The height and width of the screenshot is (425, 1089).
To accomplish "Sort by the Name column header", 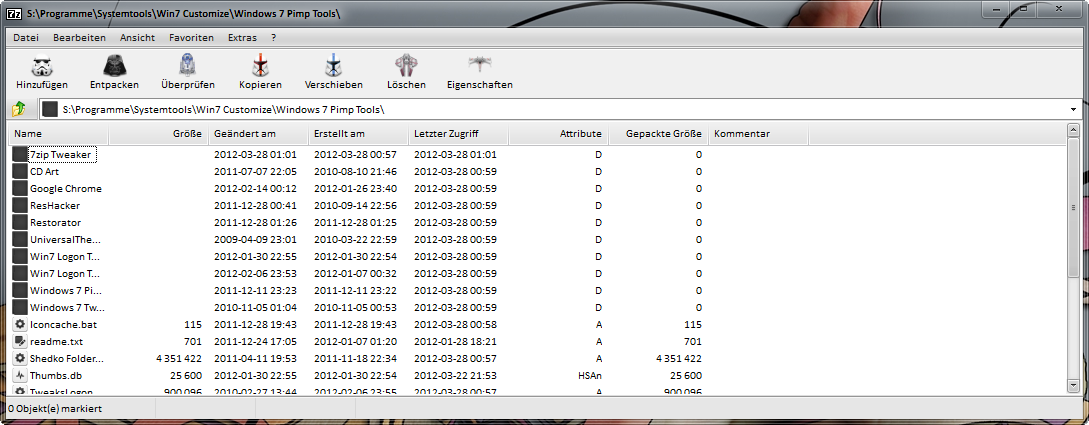I will 58,134.
